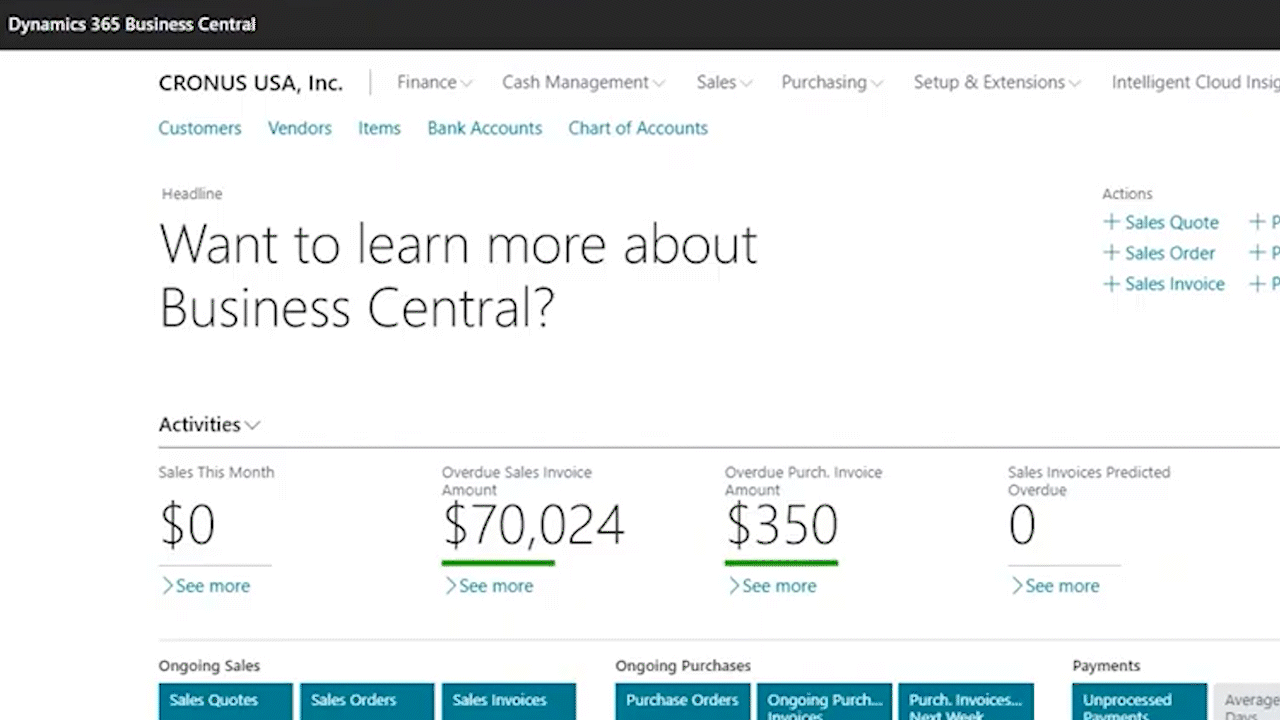Open the Ongoing Purch... Invoices tile
Screen dimensions: 1280x720
(824, 701)
